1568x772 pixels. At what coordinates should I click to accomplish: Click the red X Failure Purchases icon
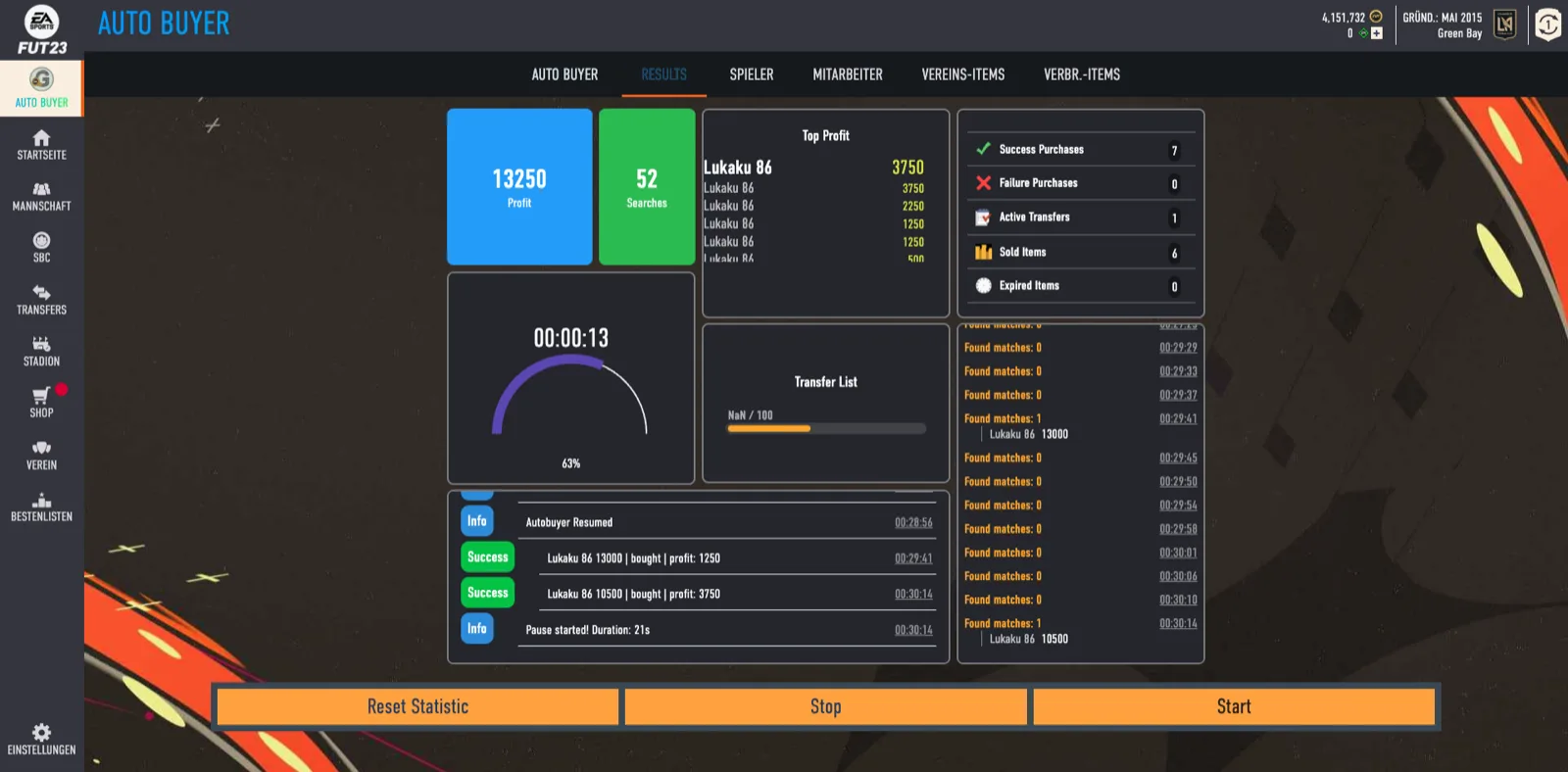click(983, 183)
